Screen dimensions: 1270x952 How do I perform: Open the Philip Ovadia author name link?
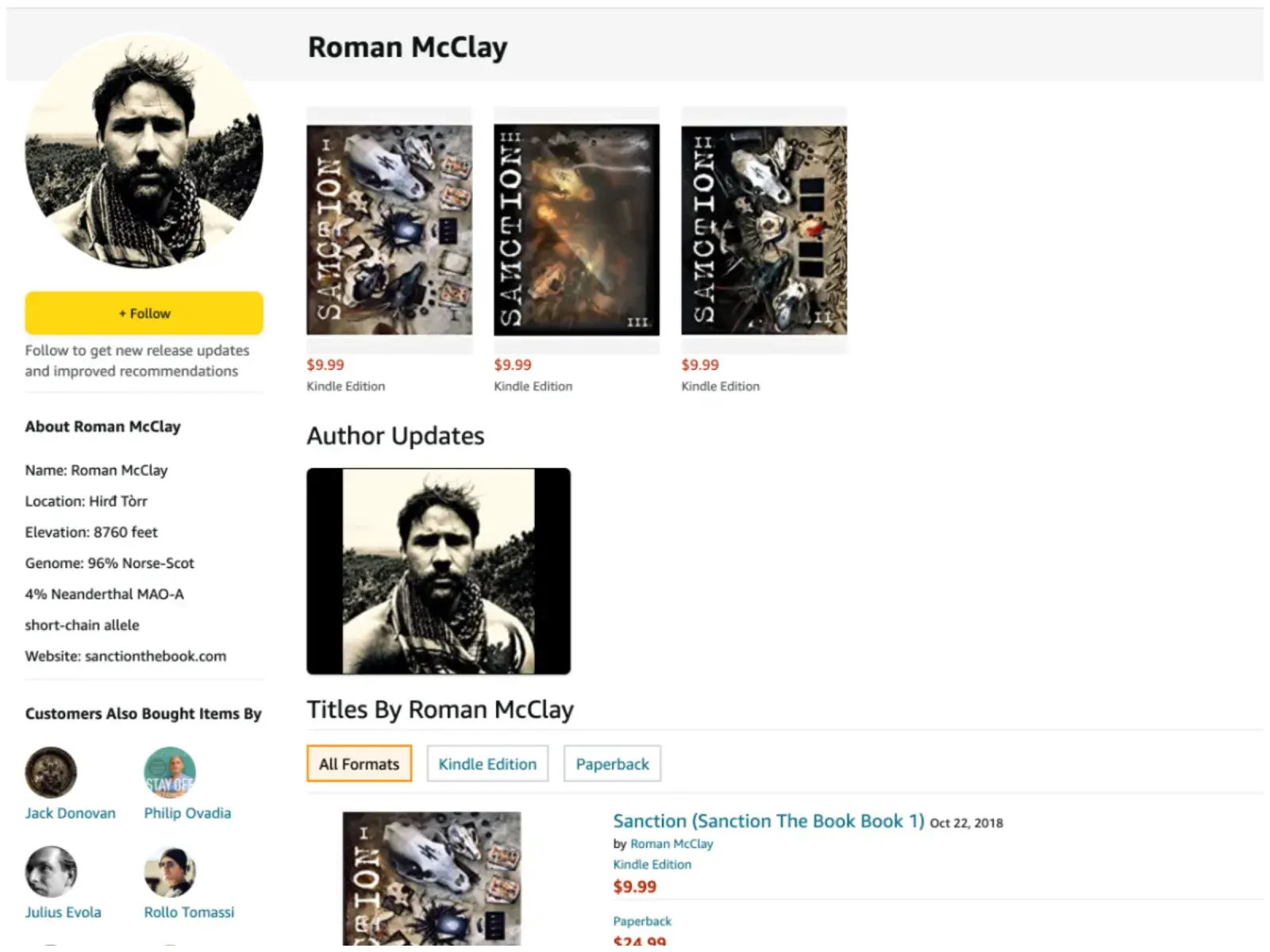click(187, 813)
